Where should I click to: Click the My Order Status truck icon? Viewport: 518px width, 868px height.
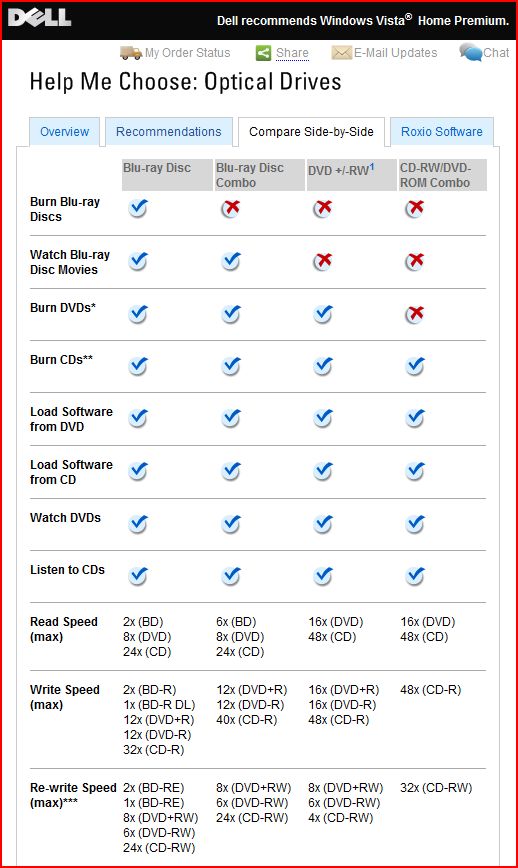(131, 53)
